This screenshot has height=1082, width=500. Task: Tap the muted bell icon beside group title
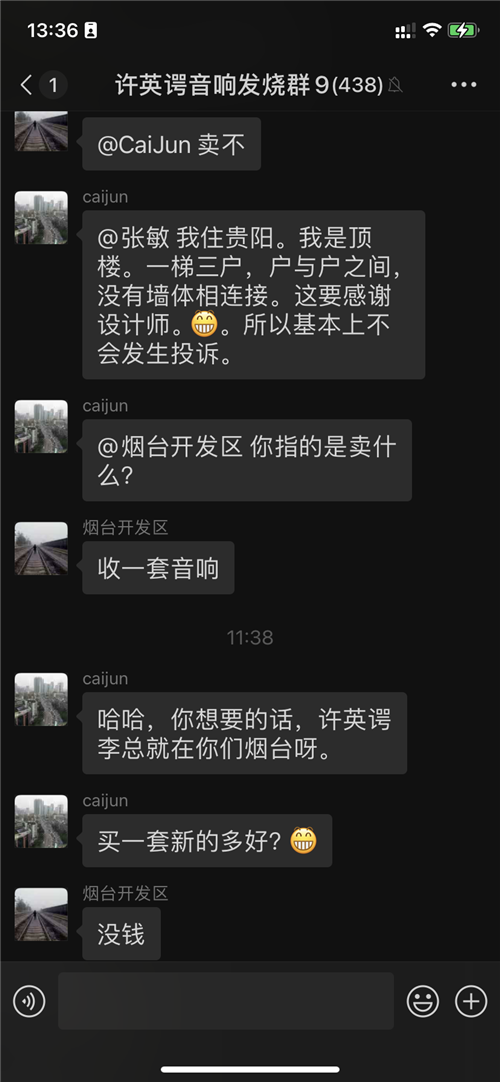point(396,86)
